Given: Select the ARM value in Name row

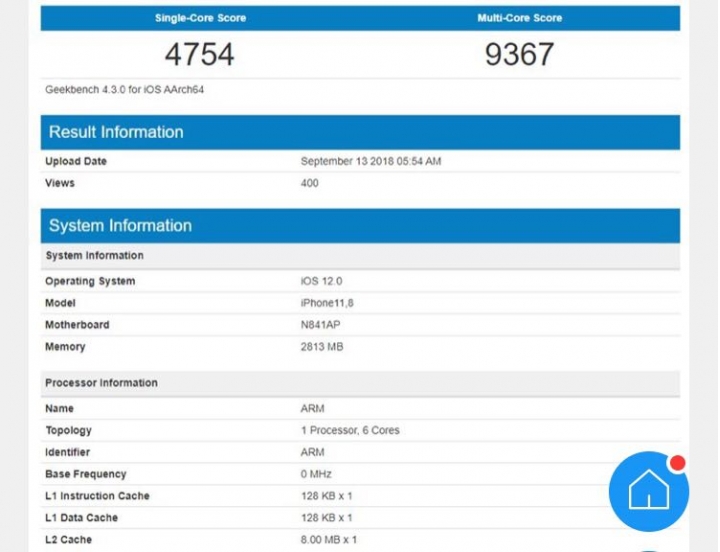Looking at the screenshot, I should pyautogui.click(x=312, y=409).
